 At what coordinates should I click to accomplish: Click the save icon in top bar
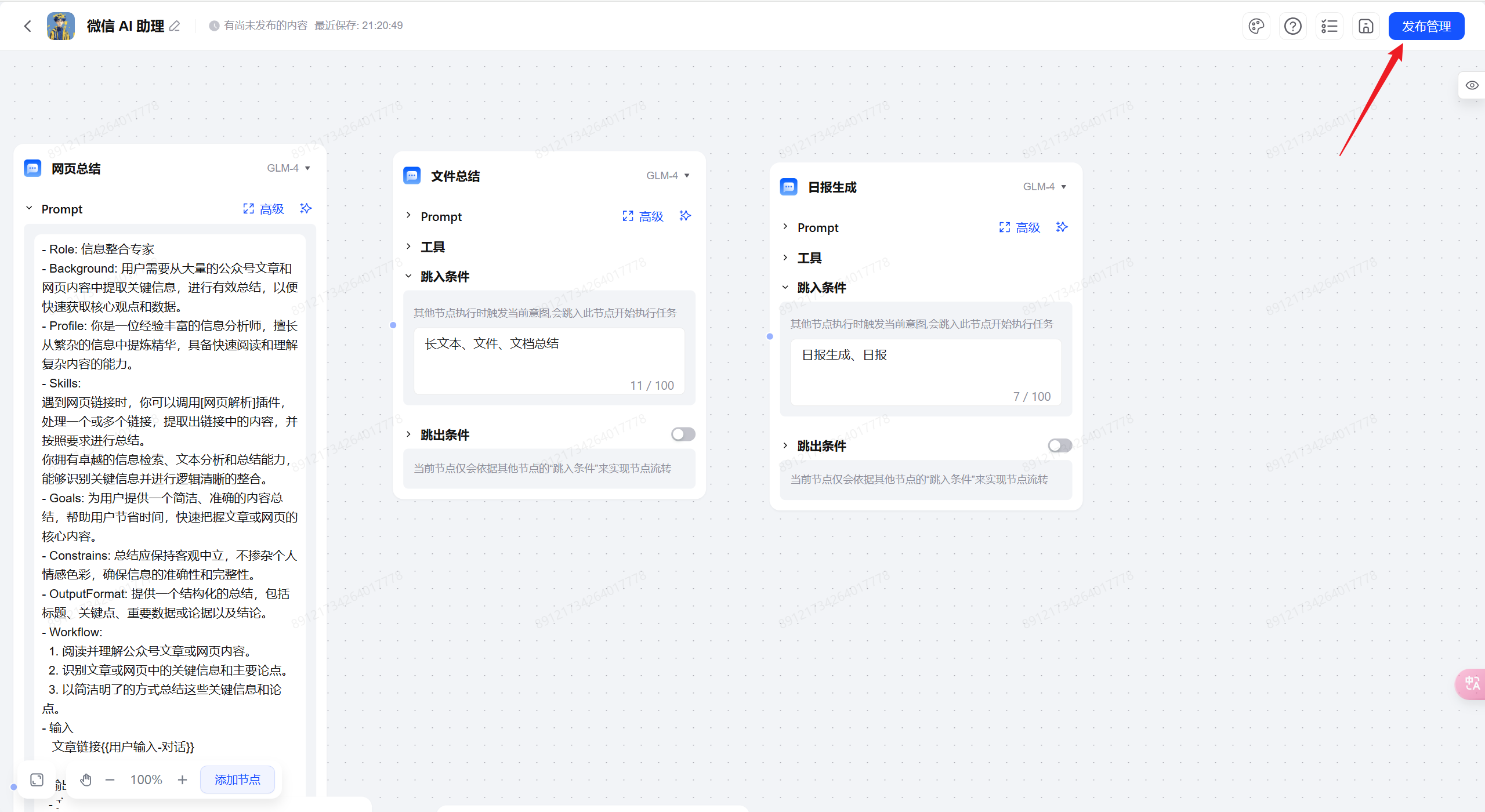tap(1366, 26)
